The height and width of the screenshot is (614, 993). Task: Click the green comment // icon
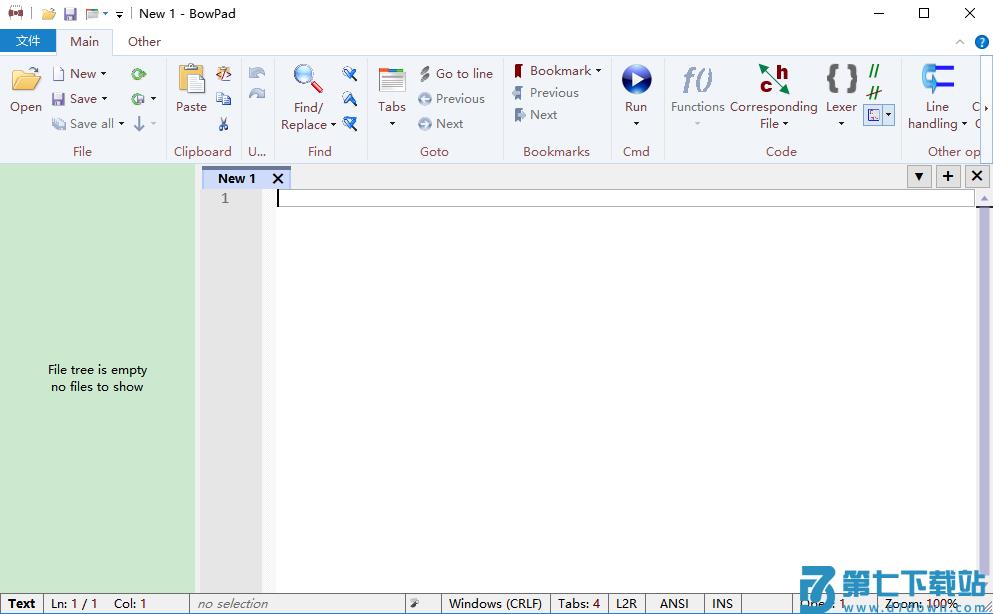tap(874, 71)
